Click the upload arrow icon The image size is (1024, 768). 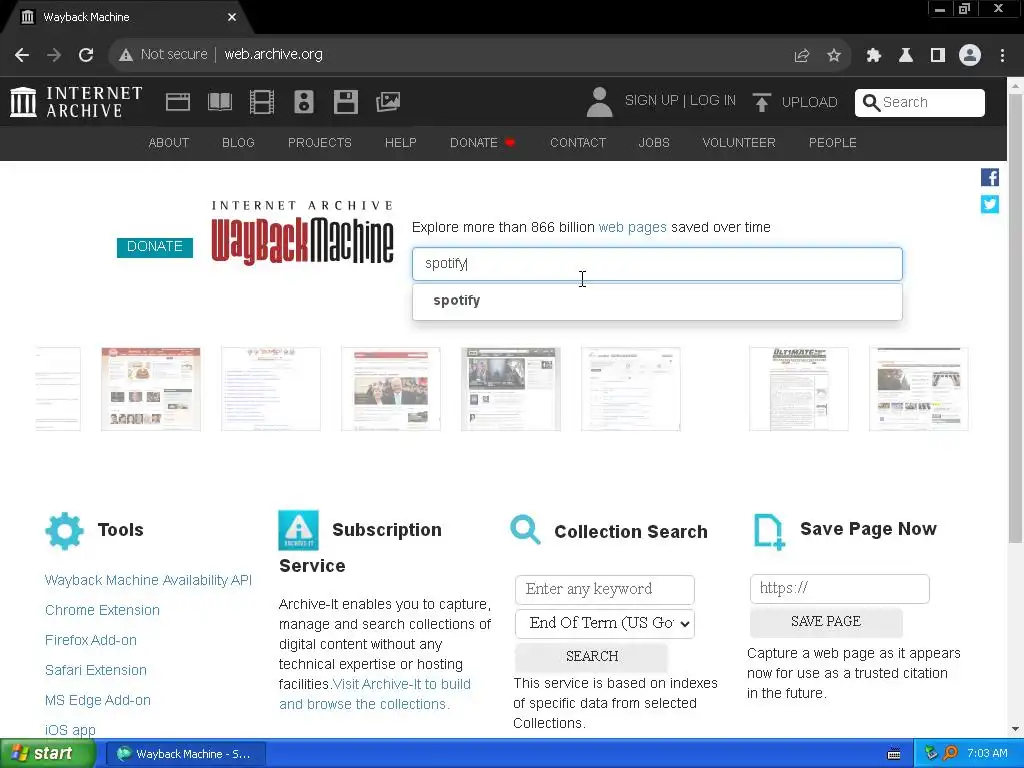(761, 102)
